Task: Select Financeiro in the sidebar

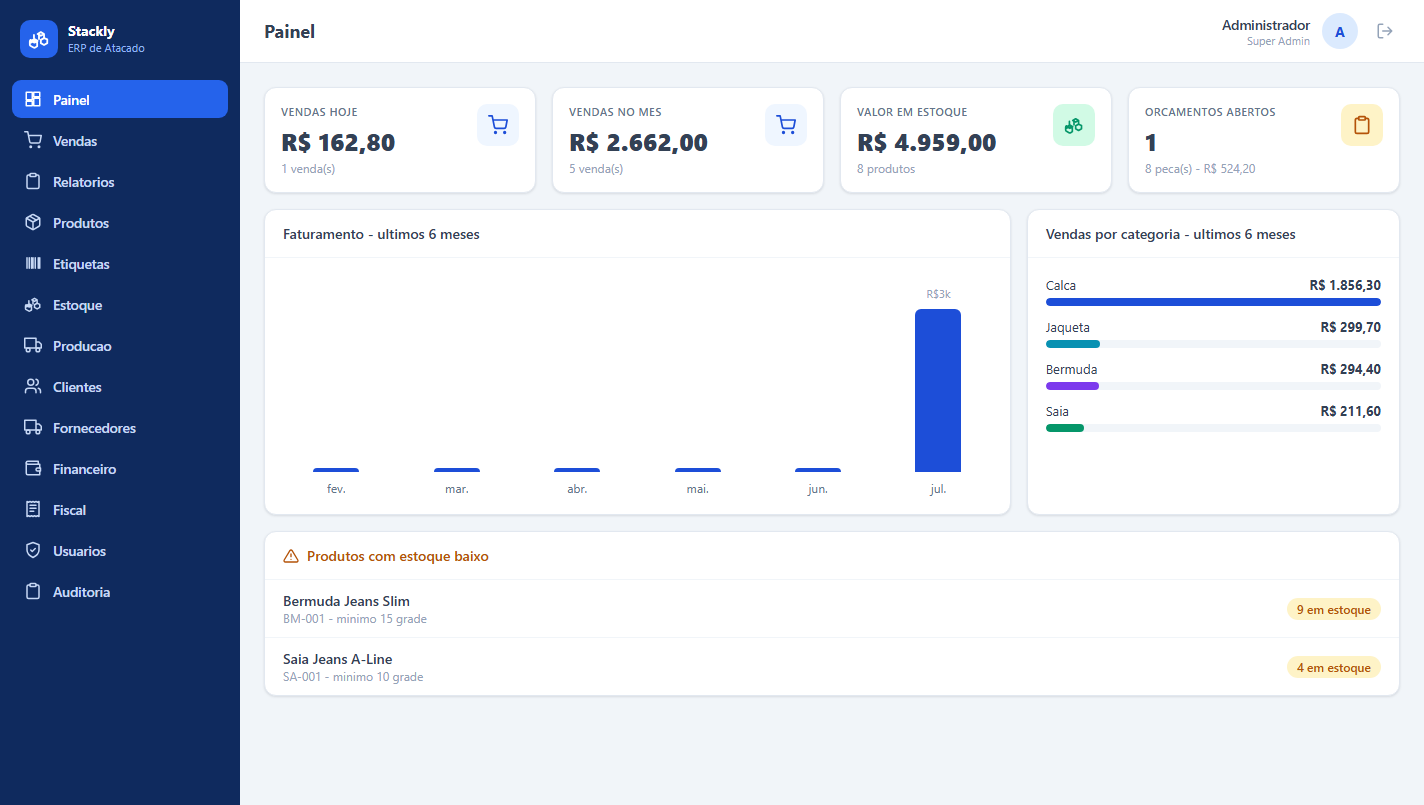Action: point(120,468)
